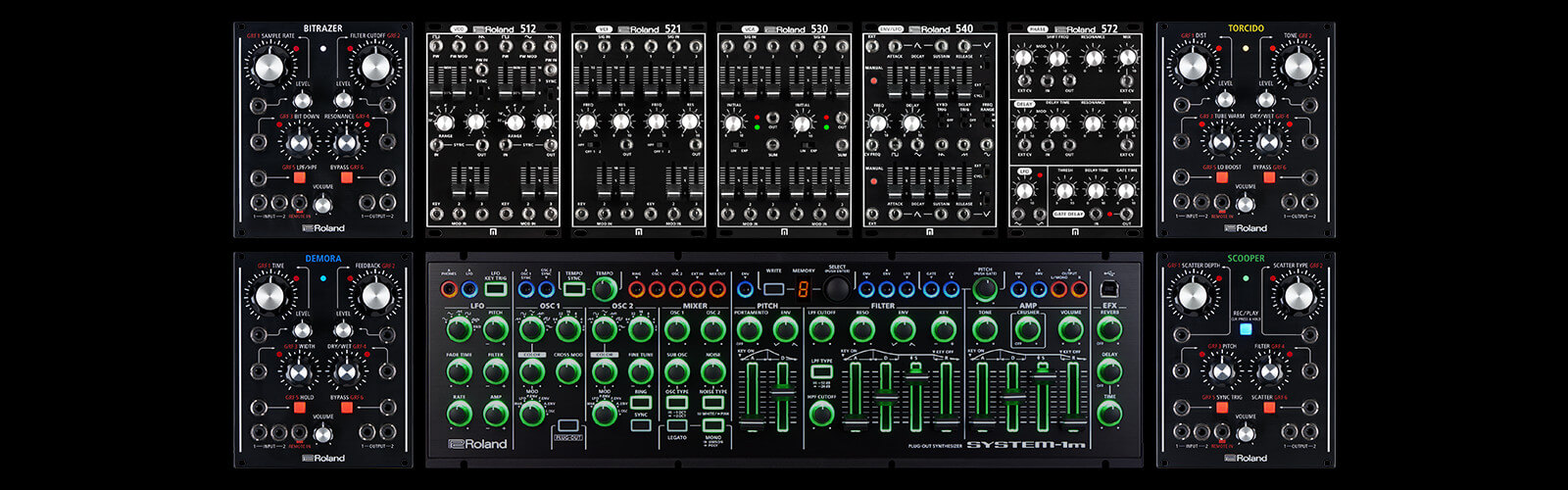
Task: Click the FILTER CUTOFF knob on BITRAZER
Action: click(x=373, y=67)
